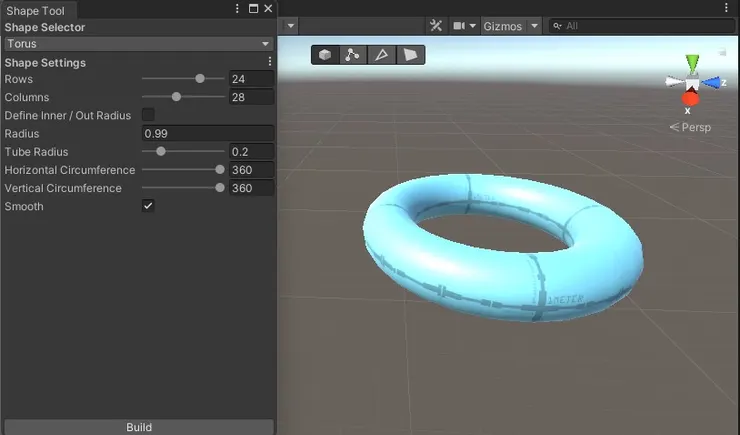Viewport: 740px width, 435px height.
Task: Open the Torus shape selector dropdown
Action: tap(139, 44)
